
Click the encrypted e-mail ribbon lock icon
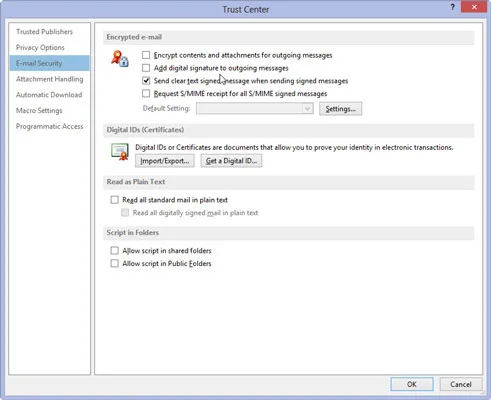pyautogui.click(x=119, y=58)
